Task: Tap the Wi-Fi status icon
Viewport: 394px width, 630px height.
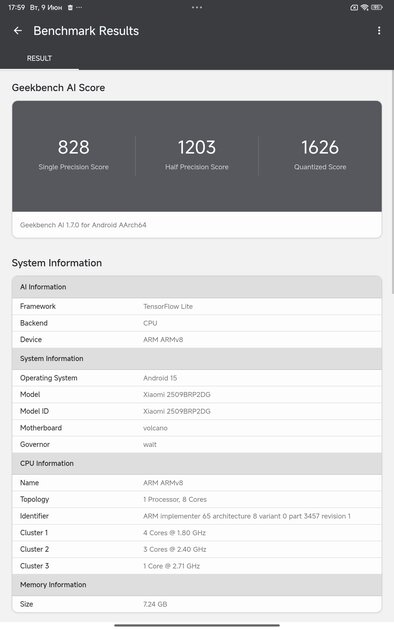Action: tap(365, 7)
